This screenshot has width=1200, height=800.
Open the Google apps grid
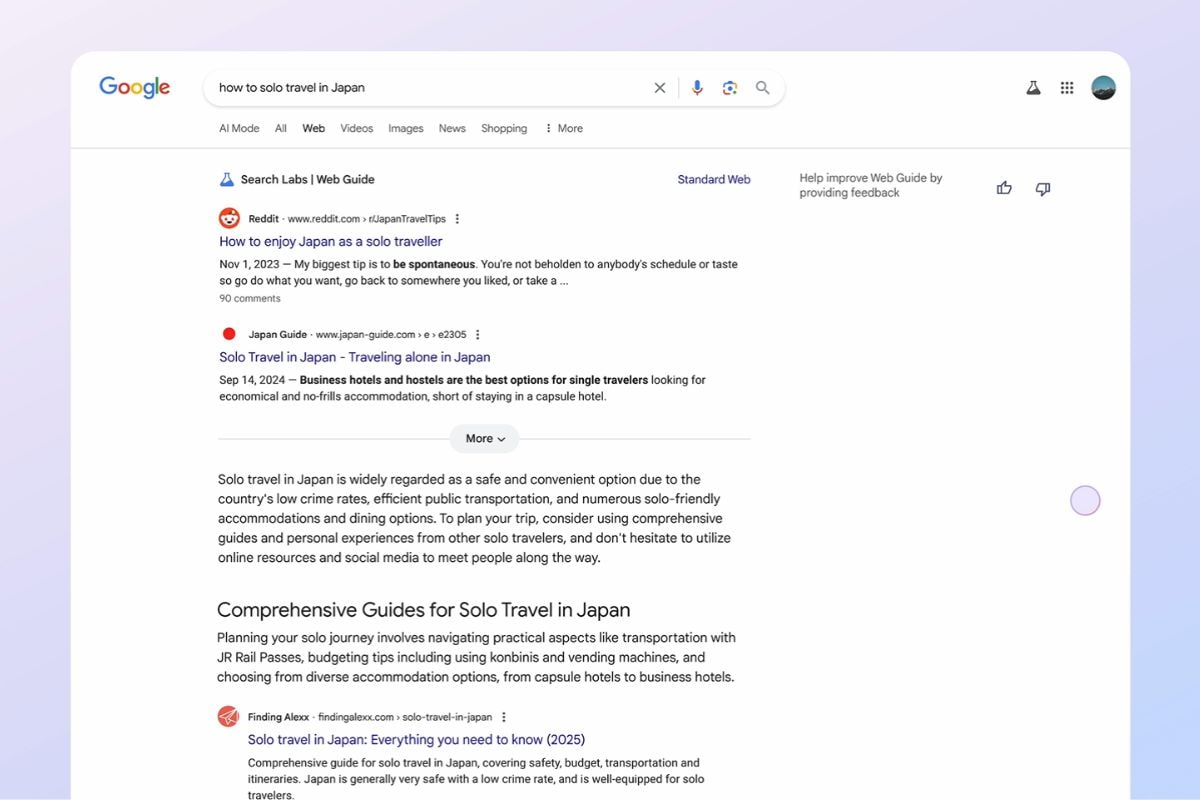coord(1067,88)
